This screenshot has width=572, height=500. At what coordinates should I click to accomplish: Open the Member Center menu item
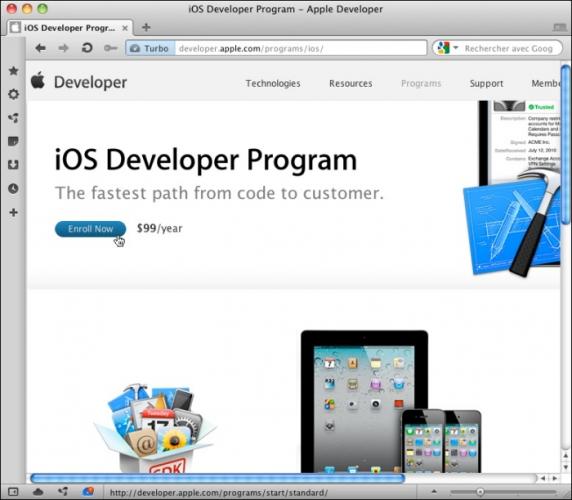tap(546, 84)
